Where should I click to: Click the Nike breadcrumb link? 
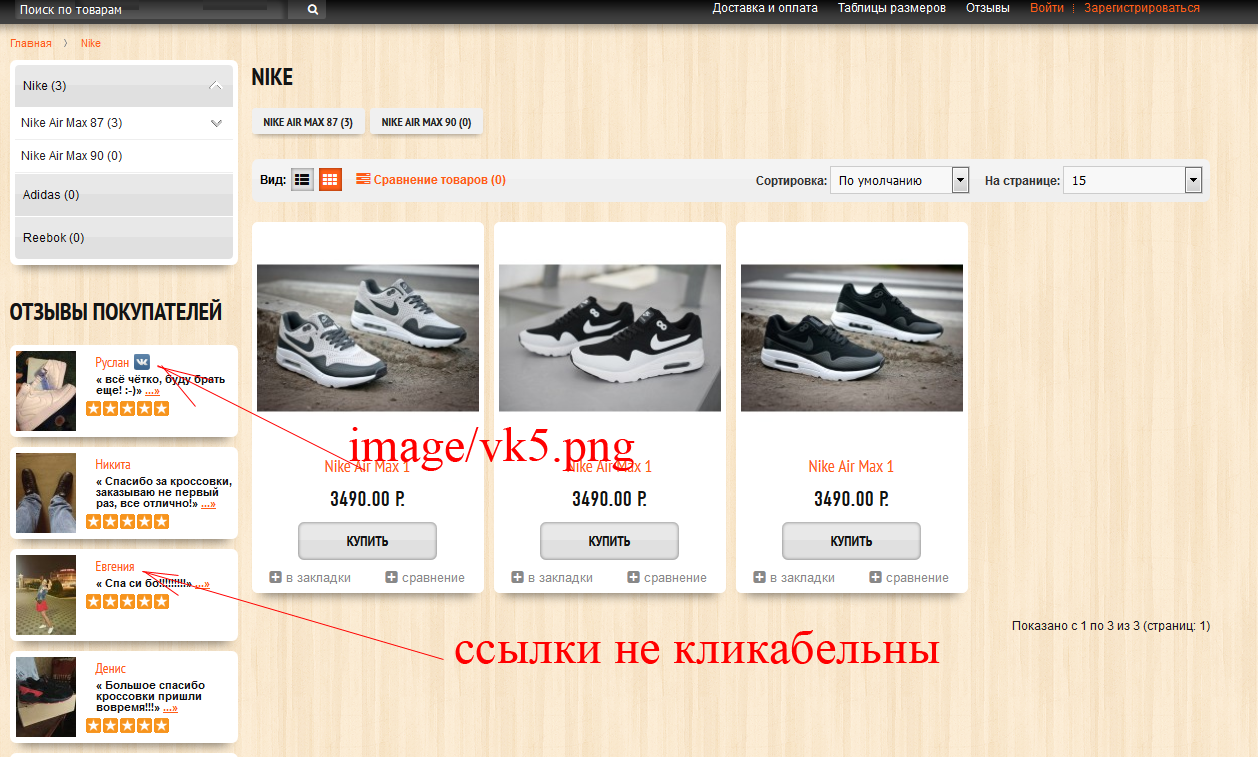(91, 44)
